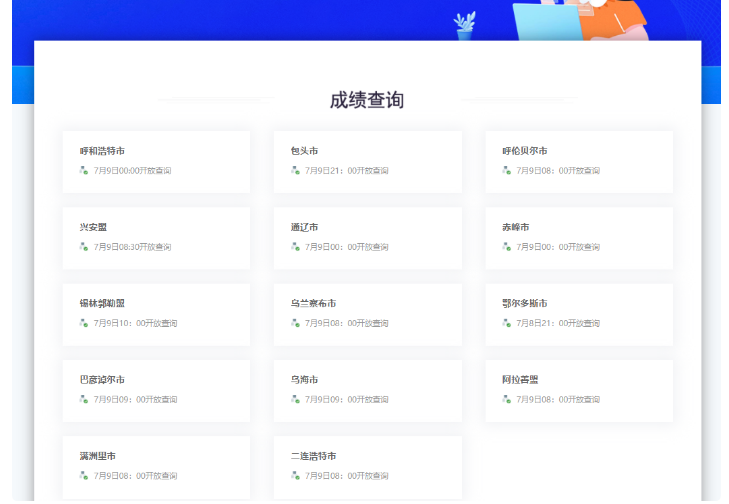Select the 乌海市 city title
This screenshot has width=729, height=504.
(304, 380)
